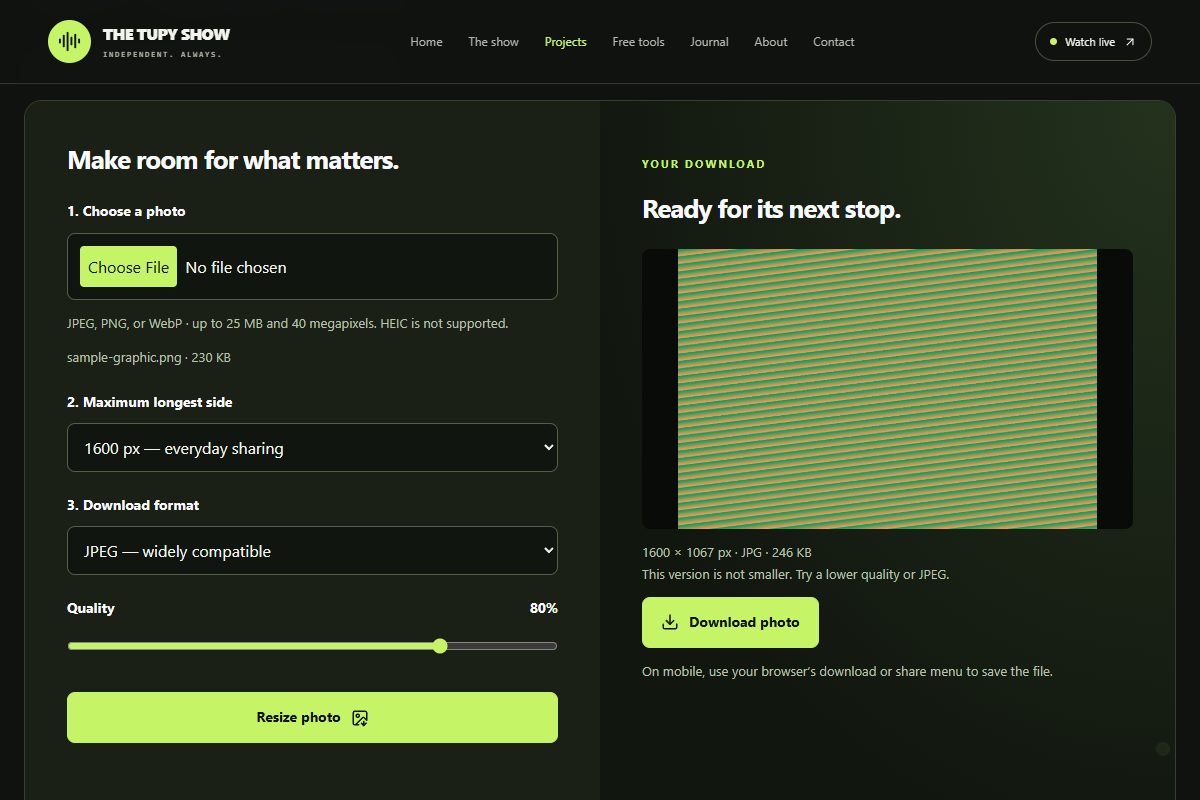Viewport: 1200px width, 800px height.
Task: Click the Quality slider thumb handle
Action: pyautogui.click(x=440, y=646)
